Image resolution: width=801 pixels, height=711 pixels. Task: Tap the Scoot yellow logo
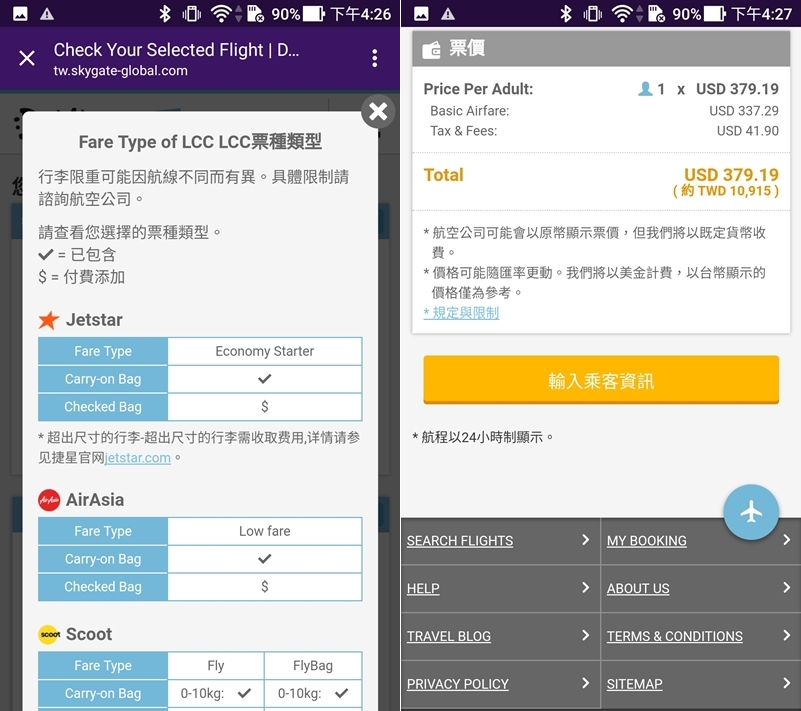49,634
